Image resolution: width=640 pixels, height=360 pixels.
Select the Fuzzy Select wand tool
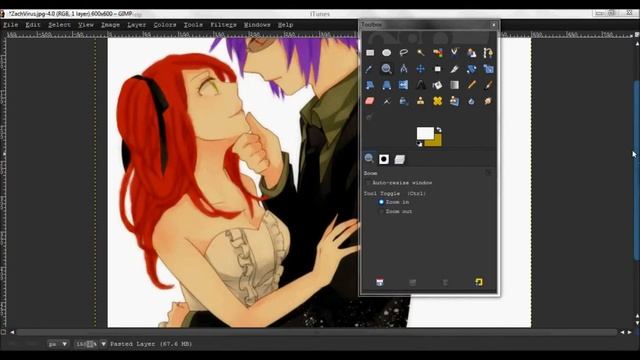coord(420,53)
